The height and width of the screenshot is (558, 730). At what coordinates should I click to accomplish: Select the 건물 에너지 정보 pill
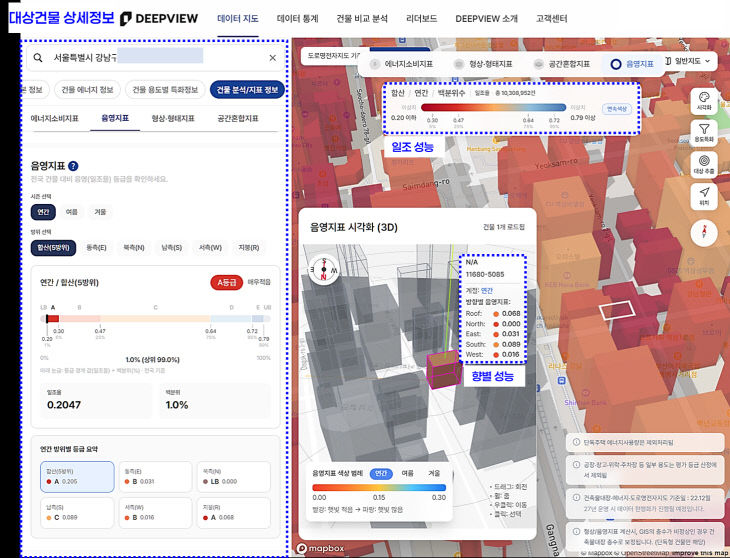tap(88, 89)
